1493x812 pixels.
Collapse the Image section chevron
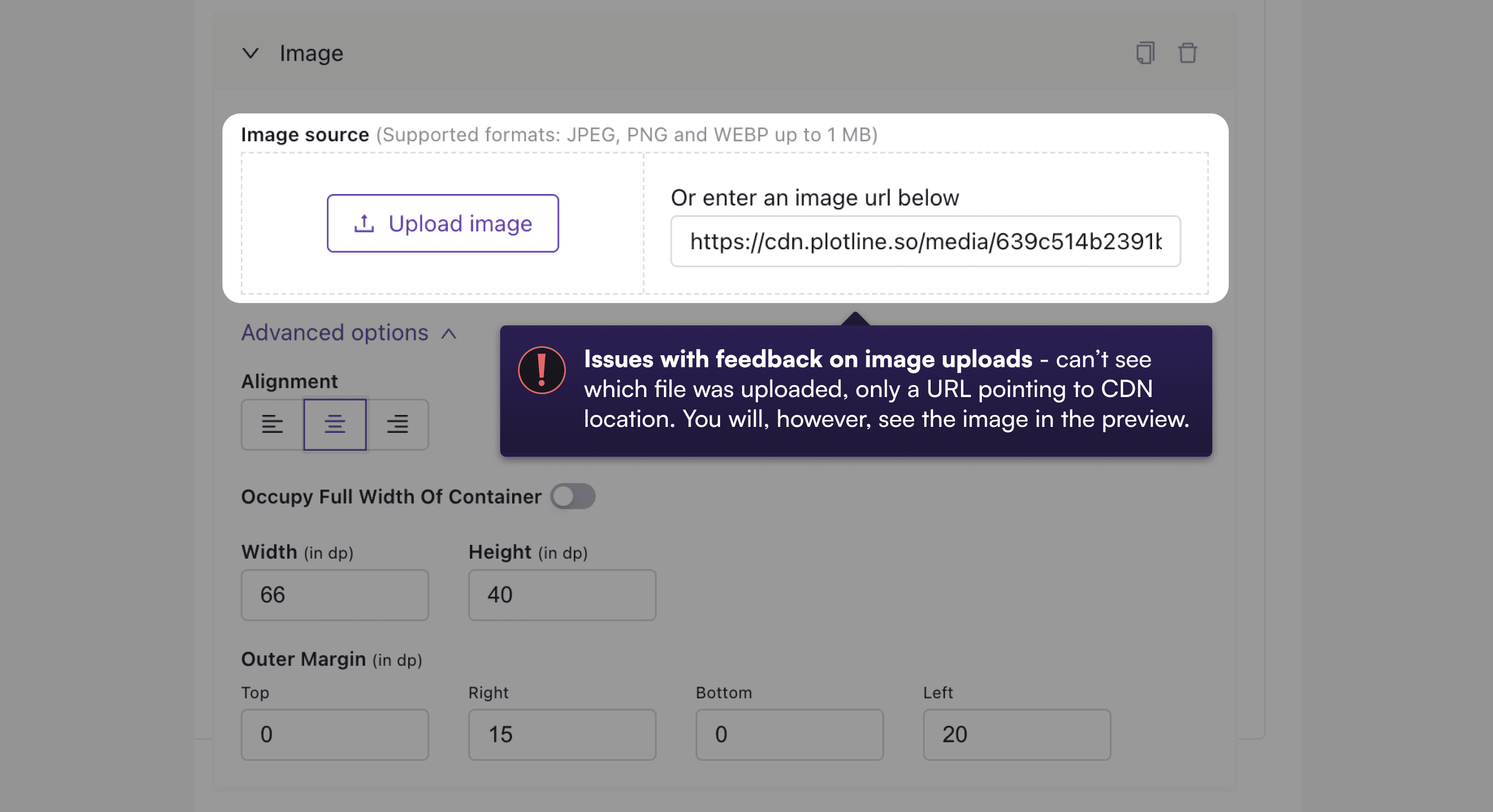(250, 53)
